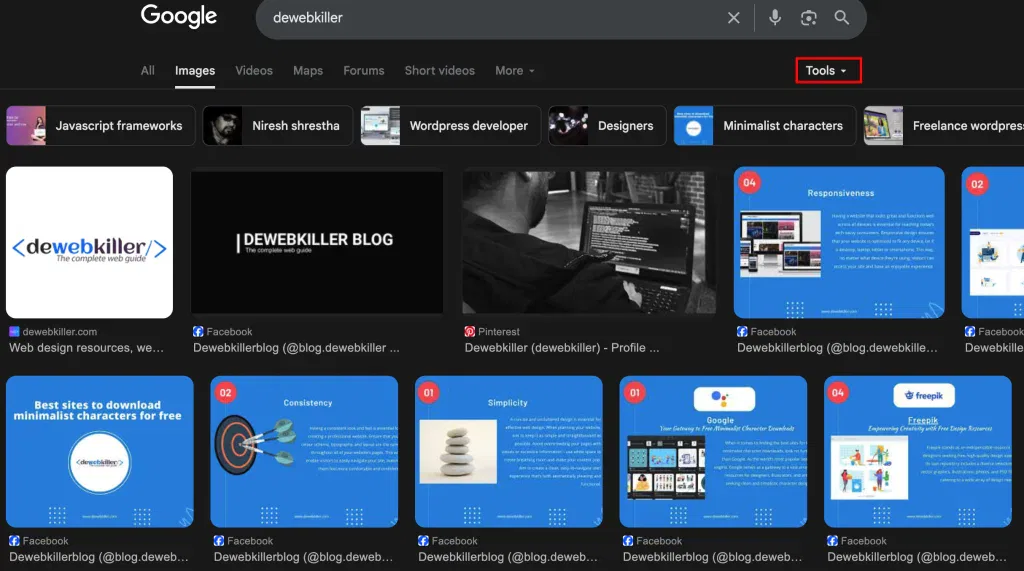Select the Images tab
The width and height of the screenshot is (1024, 571).
click(x=195, y=71)
